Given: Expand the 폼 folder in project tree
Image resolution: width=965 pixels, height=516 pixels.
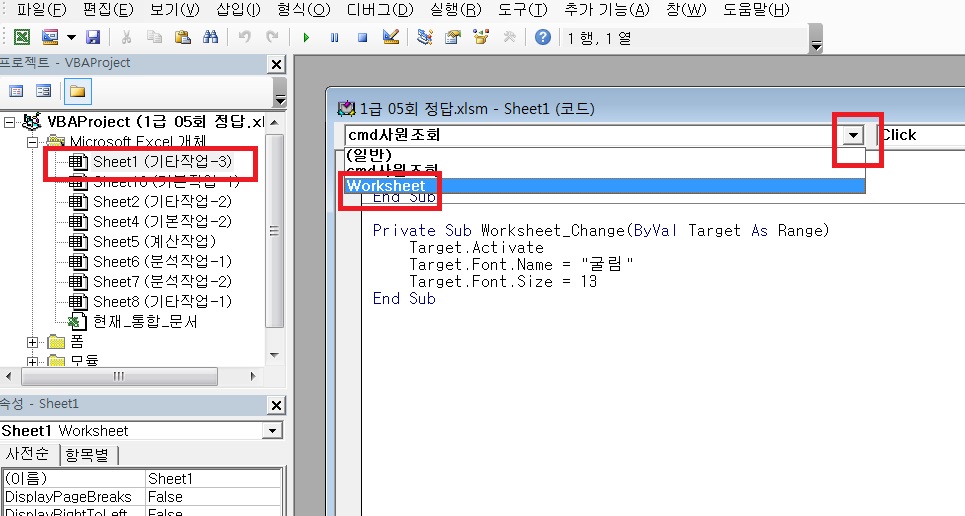Looking at the screenshot, I should (x=33, y=342).
